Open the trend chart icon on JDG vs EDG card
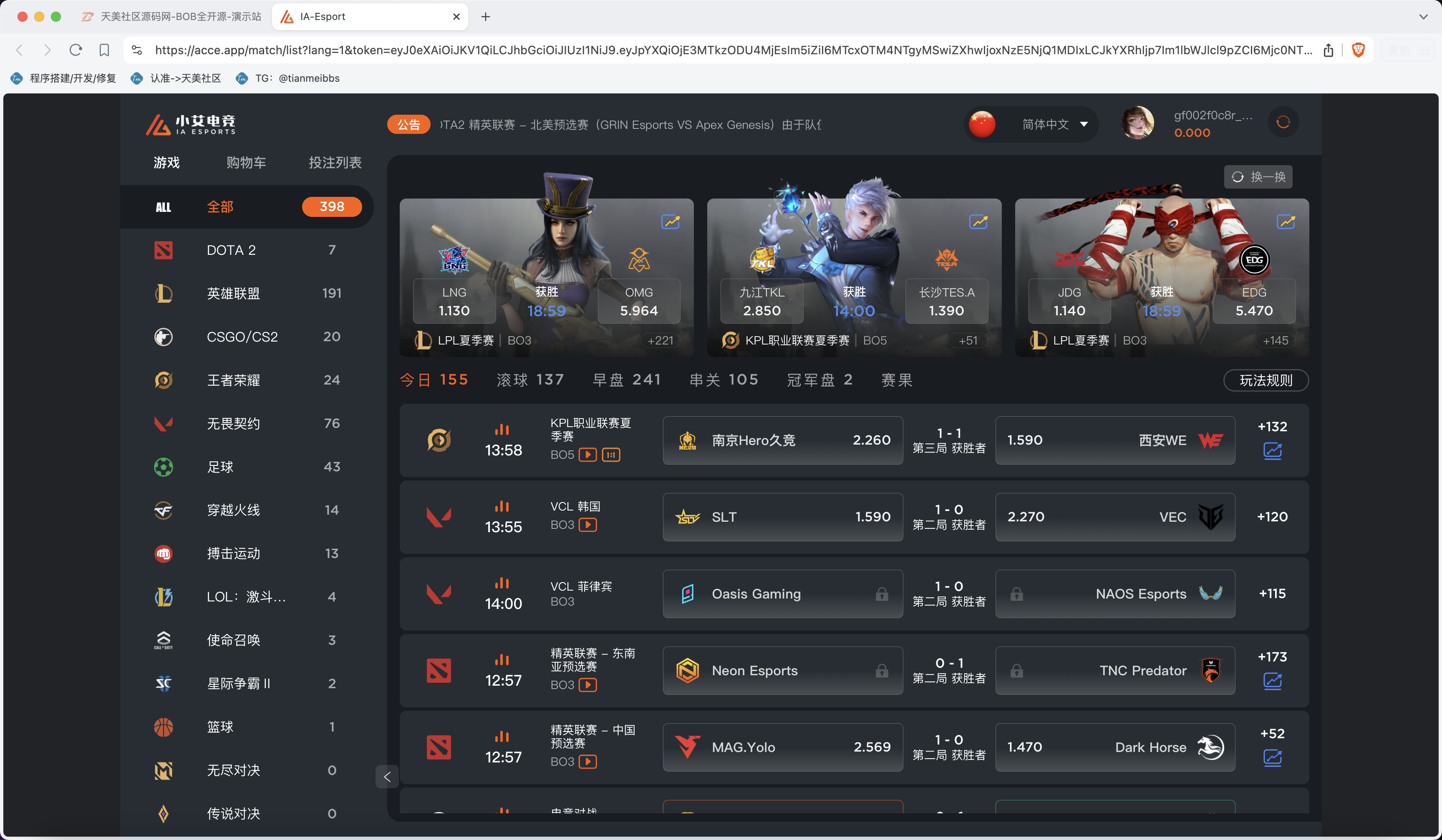The image size is (1442, 840). (1286, 221)
